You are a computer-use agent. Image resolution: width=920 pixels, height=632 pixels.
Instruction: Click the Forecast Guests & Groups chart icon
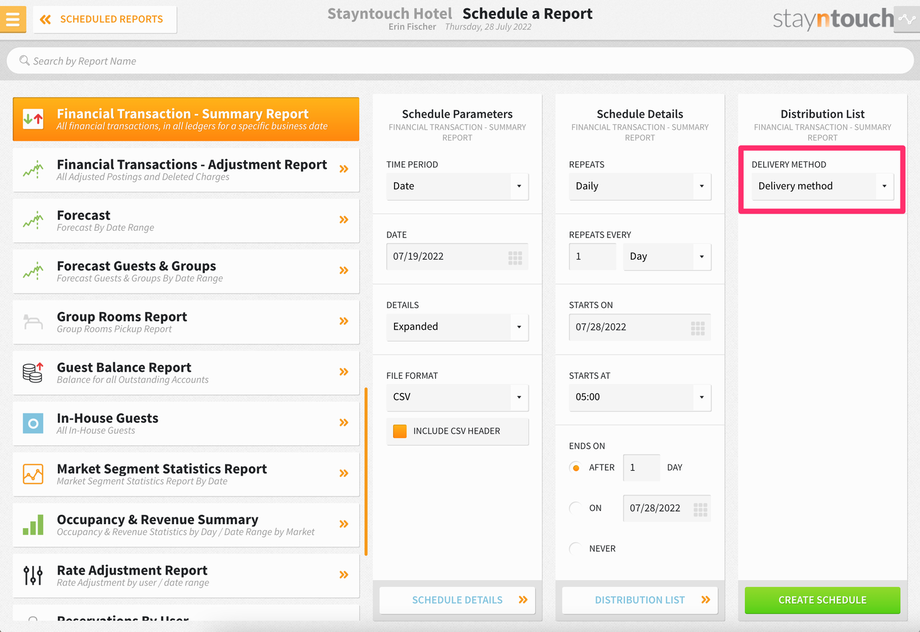pyautogui.click(x=33, y=271)
